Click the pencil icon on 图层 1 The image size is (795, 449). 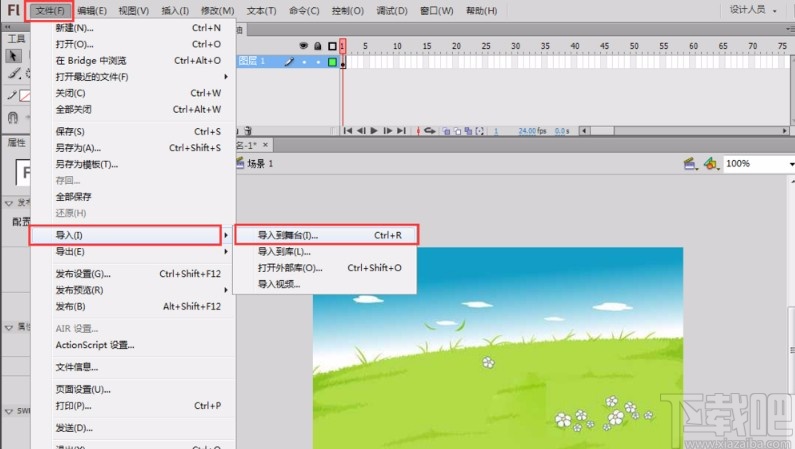tap(289, 62)
